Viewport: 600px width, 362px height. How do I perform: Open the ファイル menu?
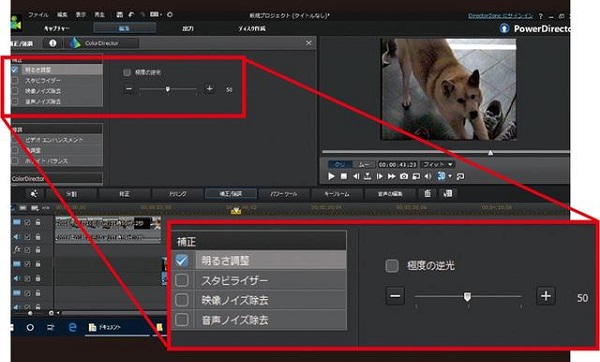38,15
